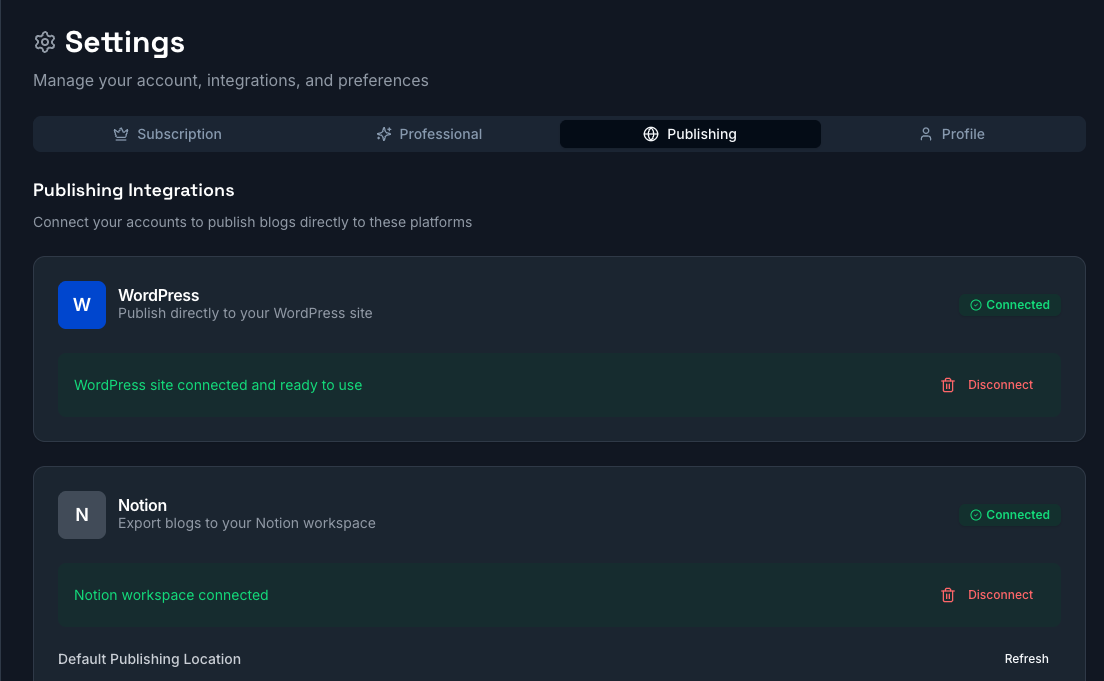Go to the Profile tab

click(x=952, y=134)
